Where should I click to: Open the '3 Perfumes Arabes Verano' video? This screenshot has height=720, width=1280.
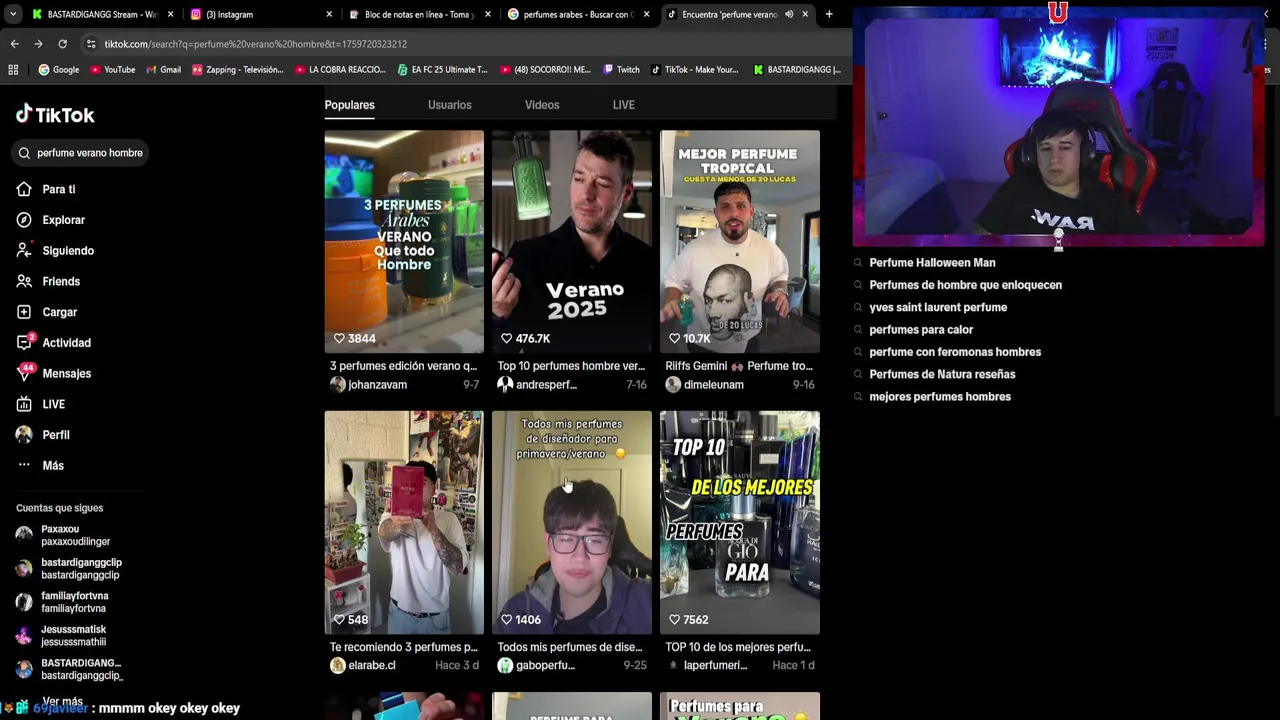point(404,241)
